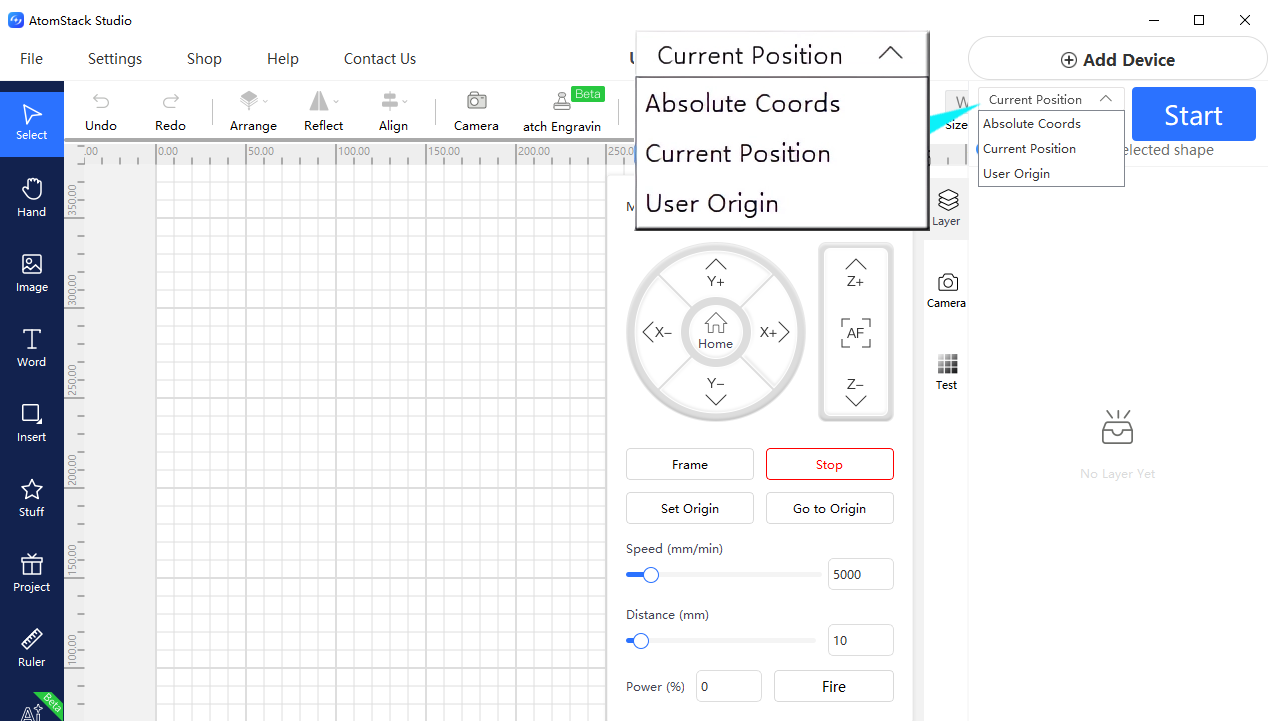Open the Reflect dropdown

pos(323,112)
